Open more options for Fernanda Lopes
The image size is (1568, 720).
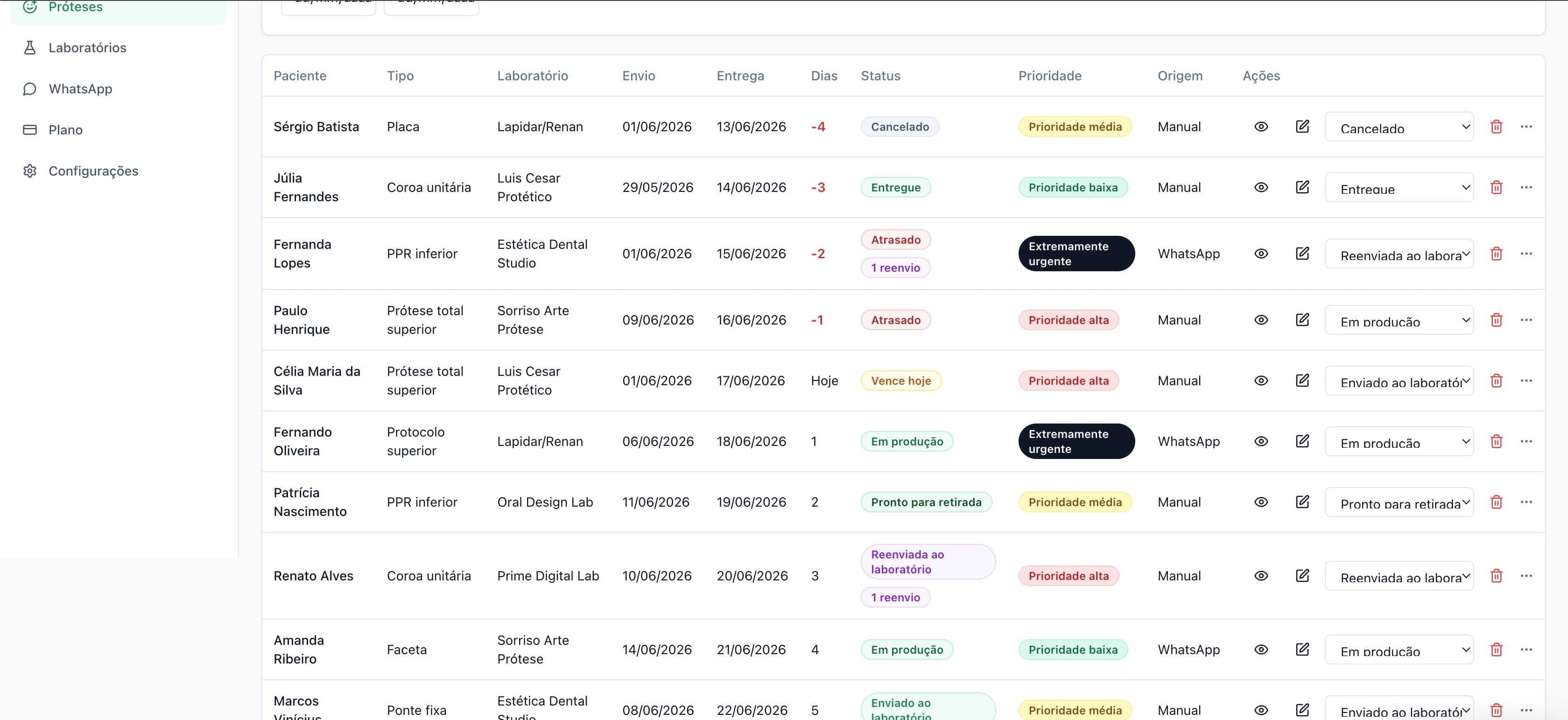[x=1526, y=254]
